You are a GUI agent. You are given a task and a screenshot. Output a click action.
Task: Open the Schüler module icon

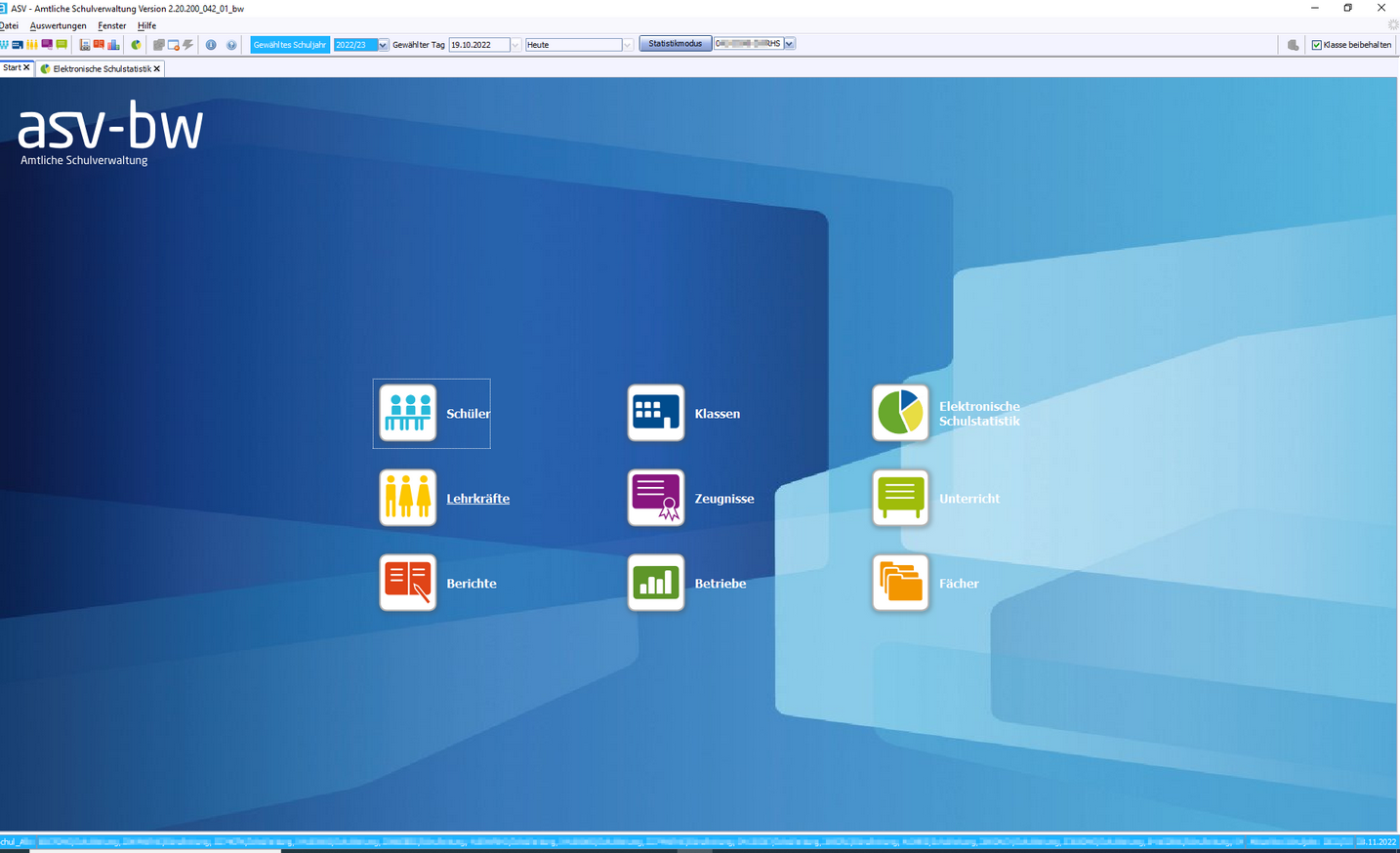tap(407, 413)
